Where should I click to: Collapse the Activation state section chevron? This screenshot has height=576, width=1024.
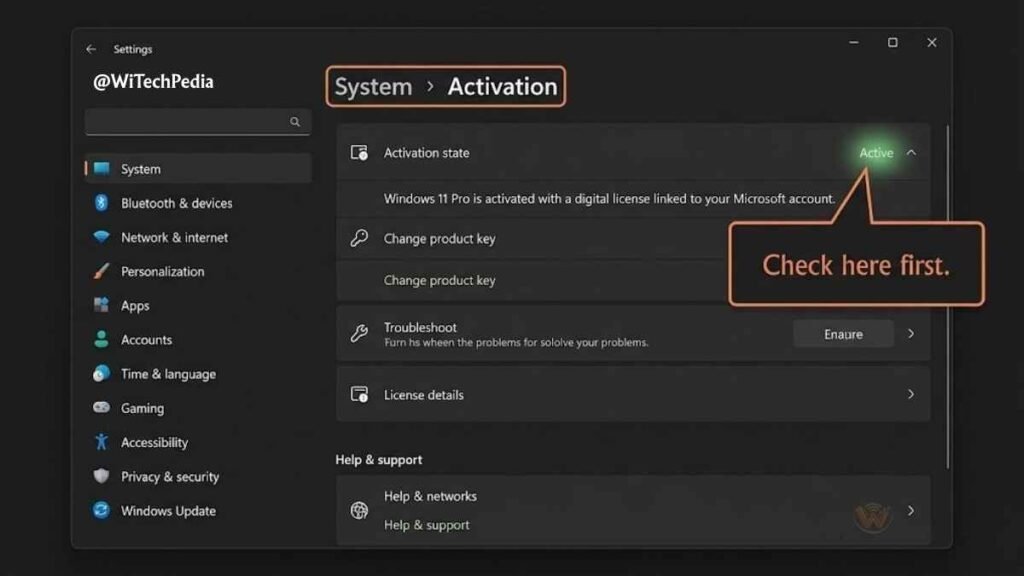tap(911, 153)
